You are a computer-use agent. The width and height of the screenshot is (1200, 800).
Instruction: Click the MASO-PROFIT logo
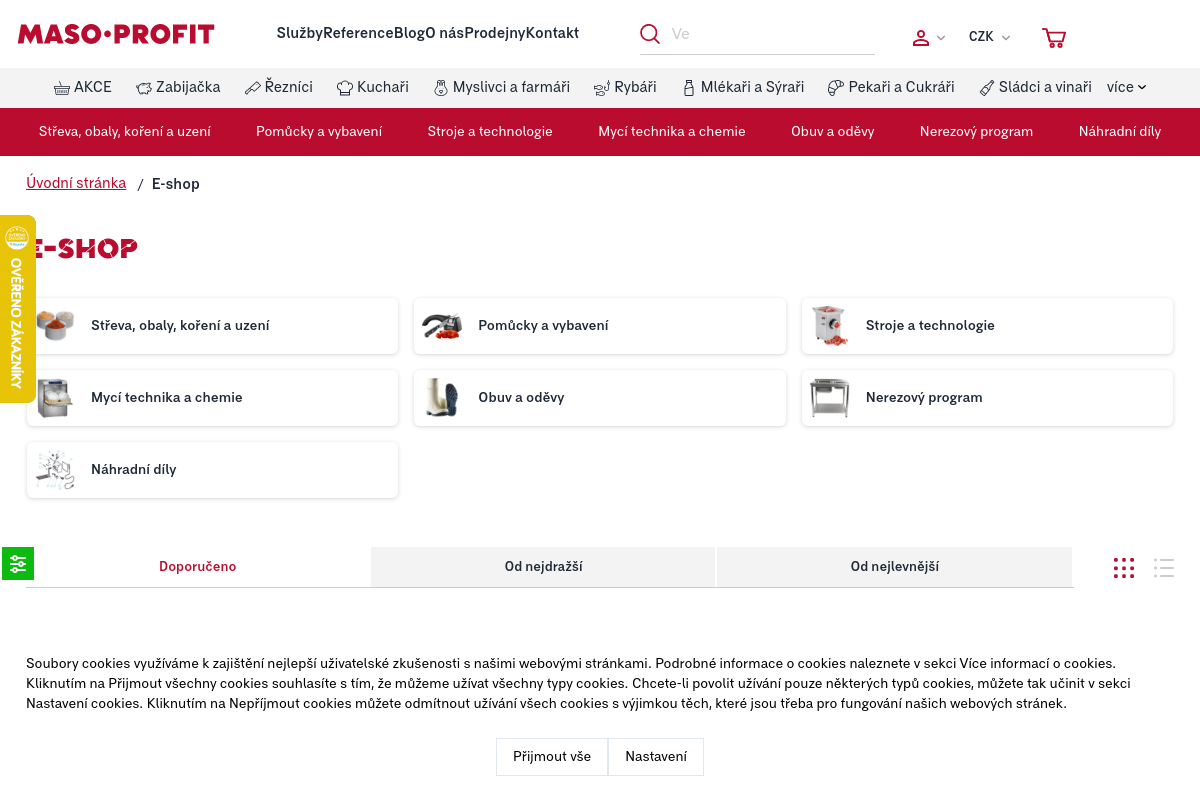116,34
